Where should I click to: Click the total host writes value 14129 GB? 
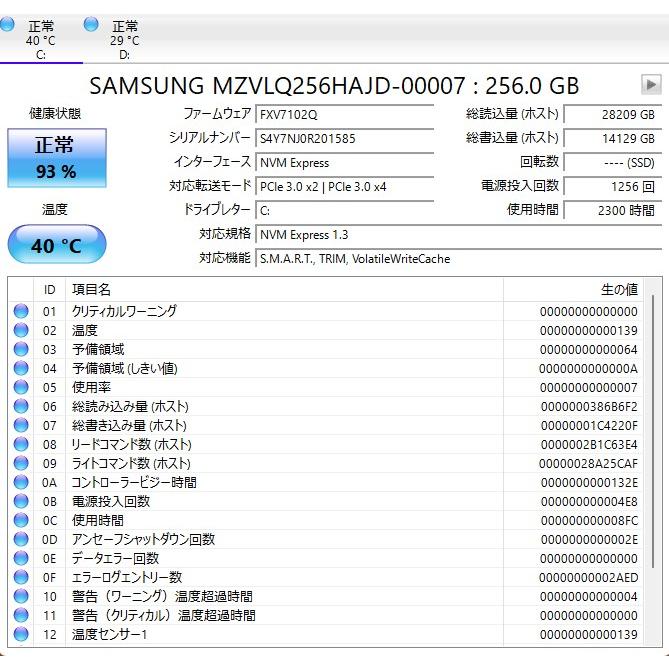coord(613,139)
